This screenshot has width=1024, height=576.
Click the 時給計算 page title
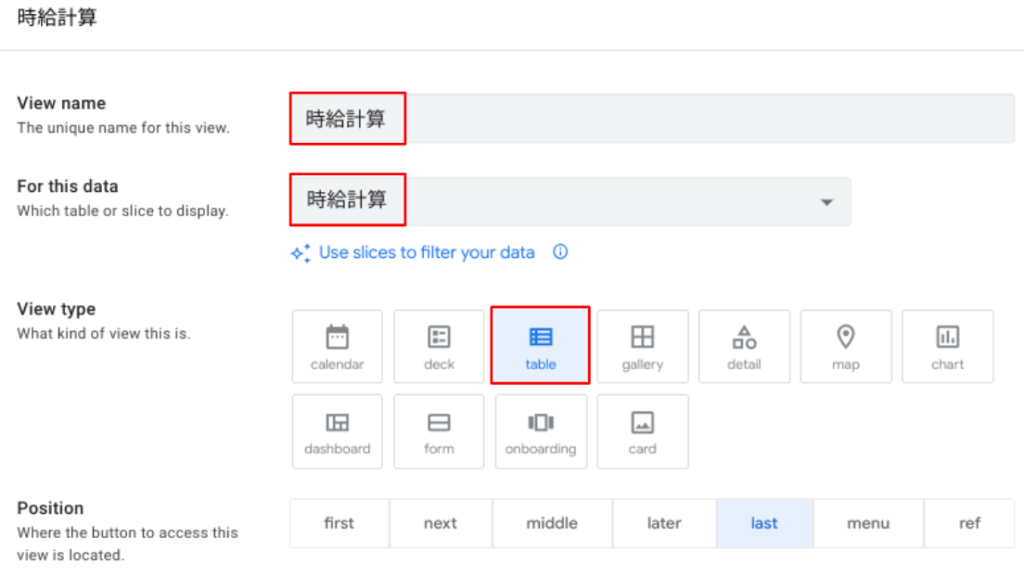point(57,18)
